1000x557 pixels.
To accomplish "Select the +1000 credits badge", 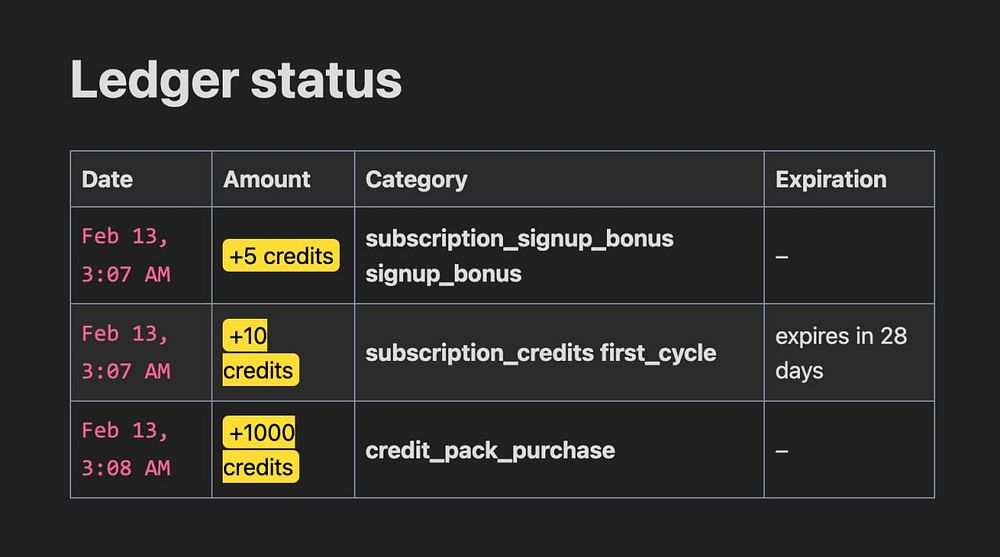I will [x=260, y=450].
